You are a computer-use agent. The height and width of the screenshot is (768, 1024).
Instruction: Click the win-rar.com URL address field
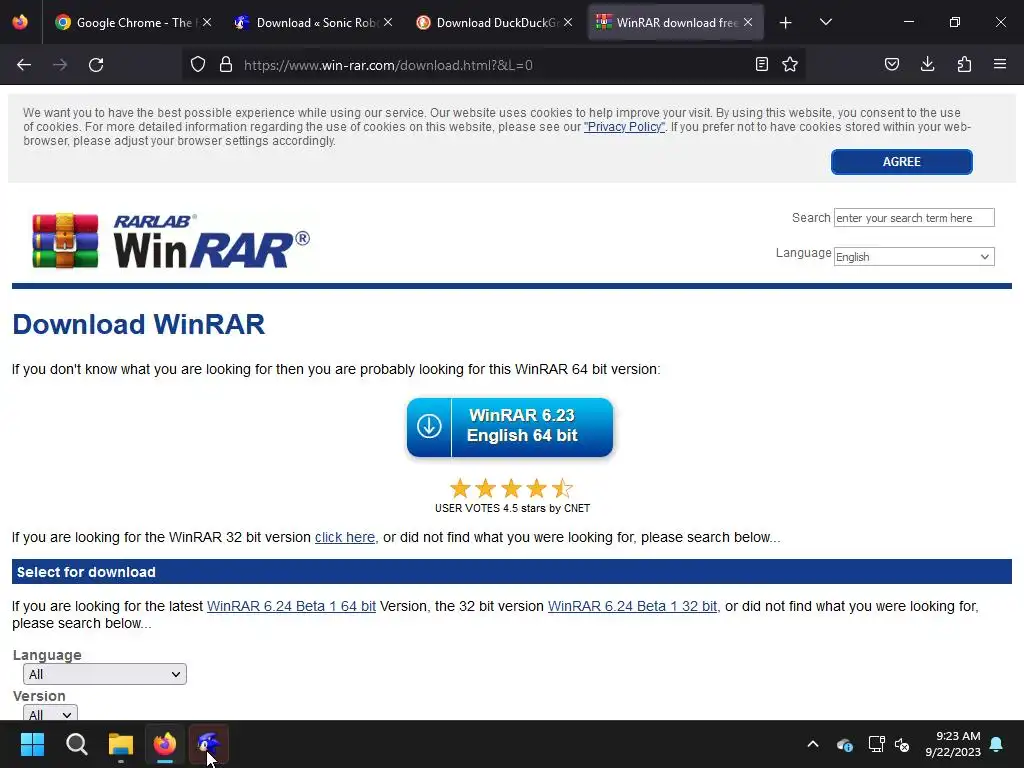pos(493,65)
